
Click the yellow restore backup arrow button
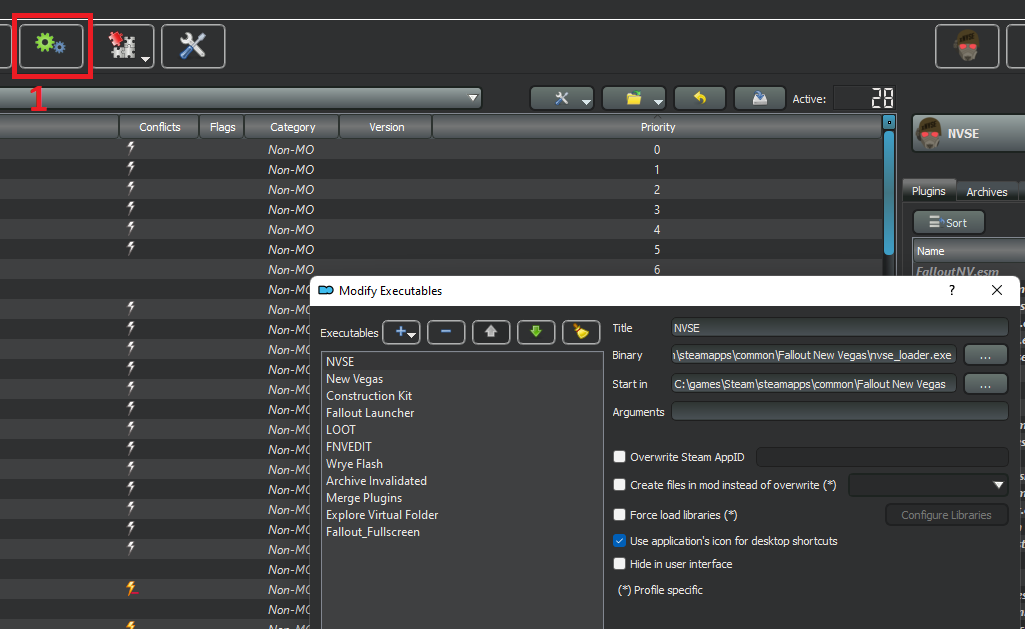pos(699,99)
